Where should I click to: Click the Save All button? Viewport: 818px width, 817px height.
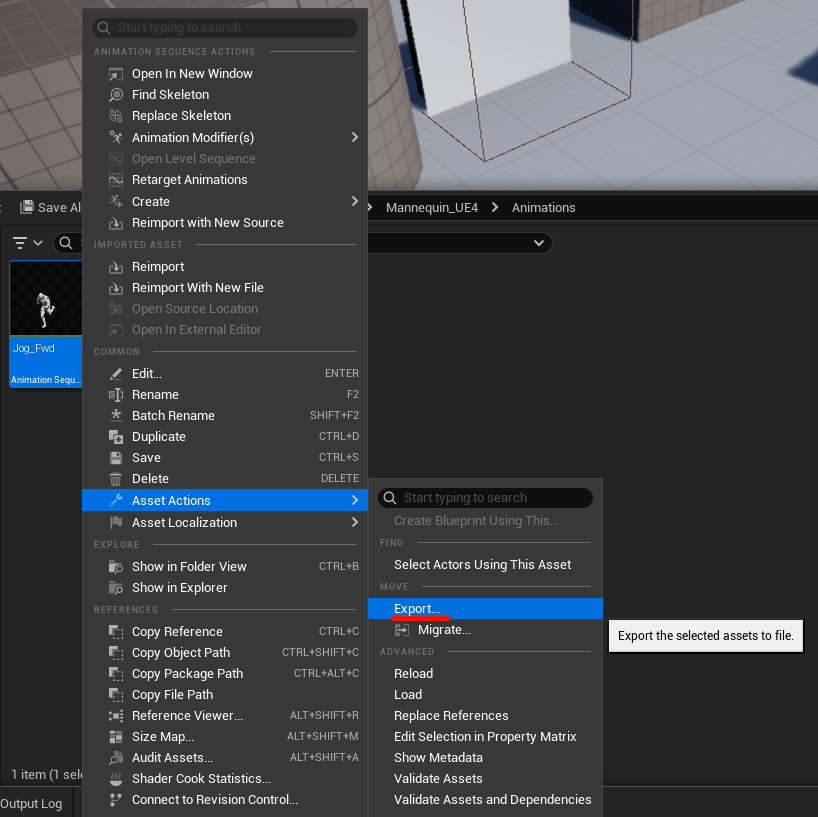coord(48,207)
